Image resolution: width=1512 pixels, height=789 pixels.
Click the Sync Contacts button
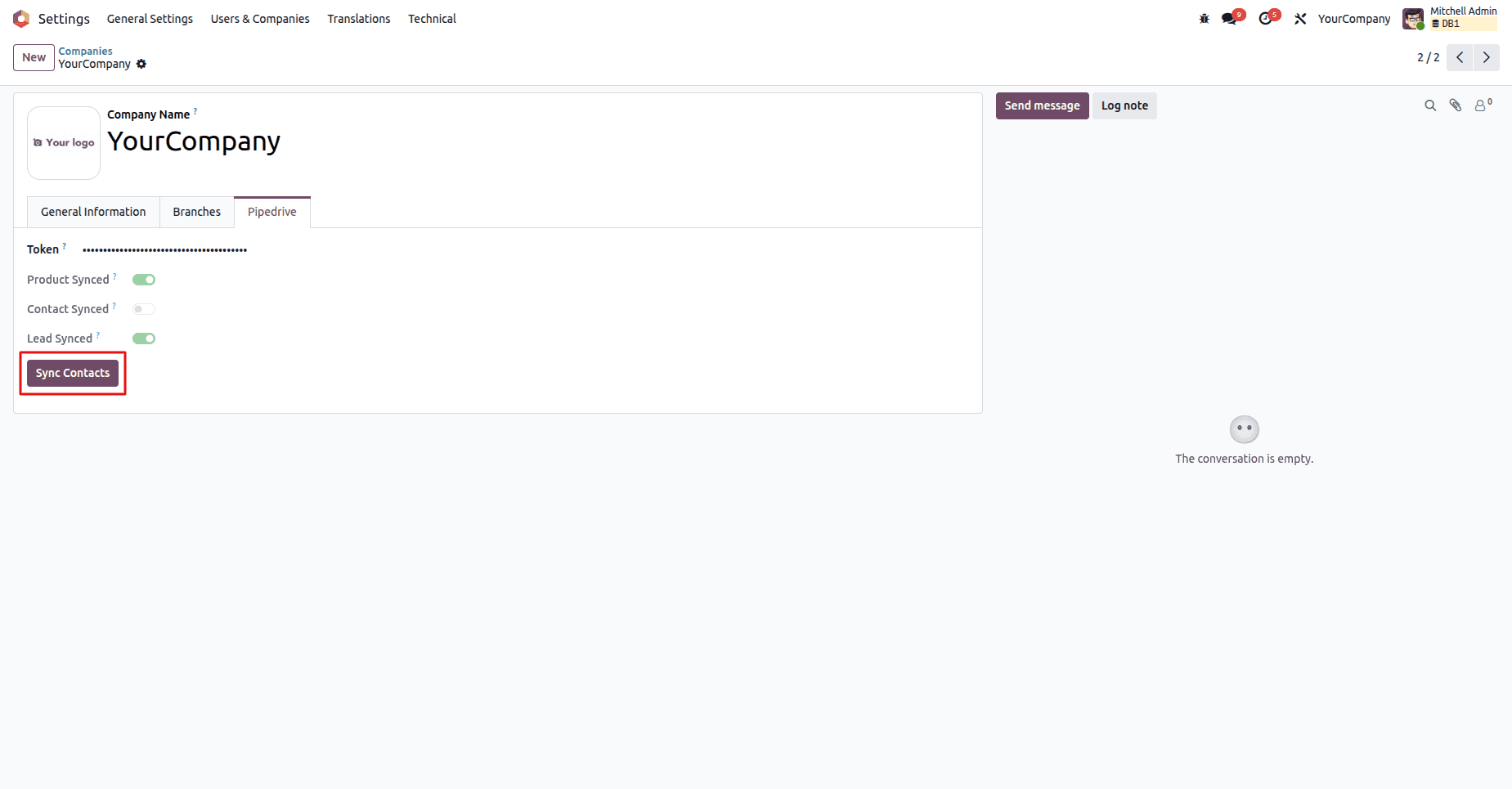(x=73, y=373)
